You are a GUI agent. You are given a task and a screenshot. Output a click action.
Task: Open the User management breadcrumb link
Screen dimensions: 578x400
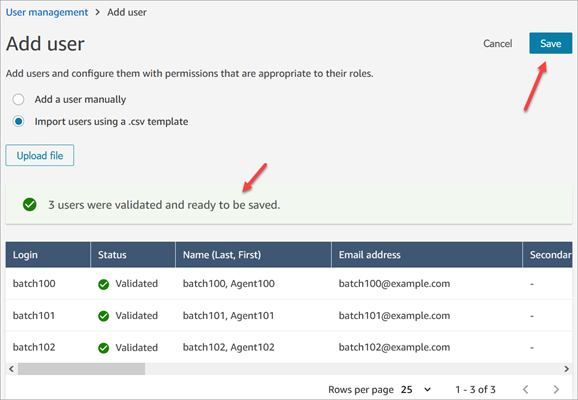click(x=47, y=12)
